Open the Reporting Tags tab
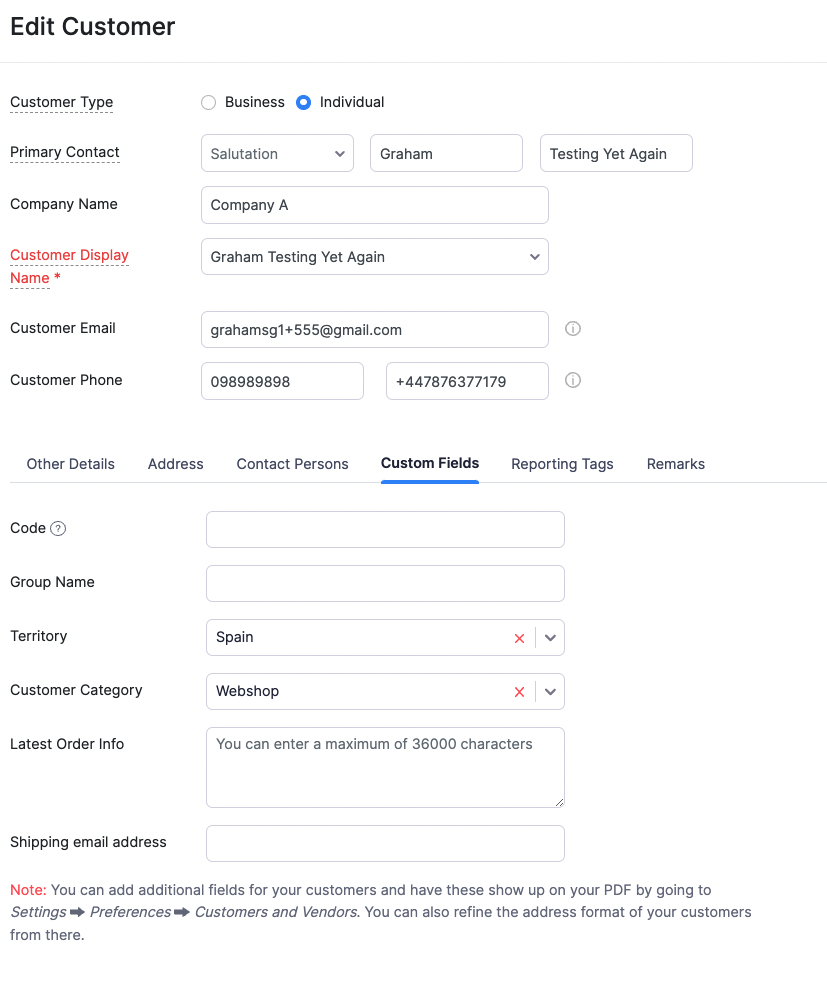Viewport: 827px width, 996px height. (x=562, y=464)
